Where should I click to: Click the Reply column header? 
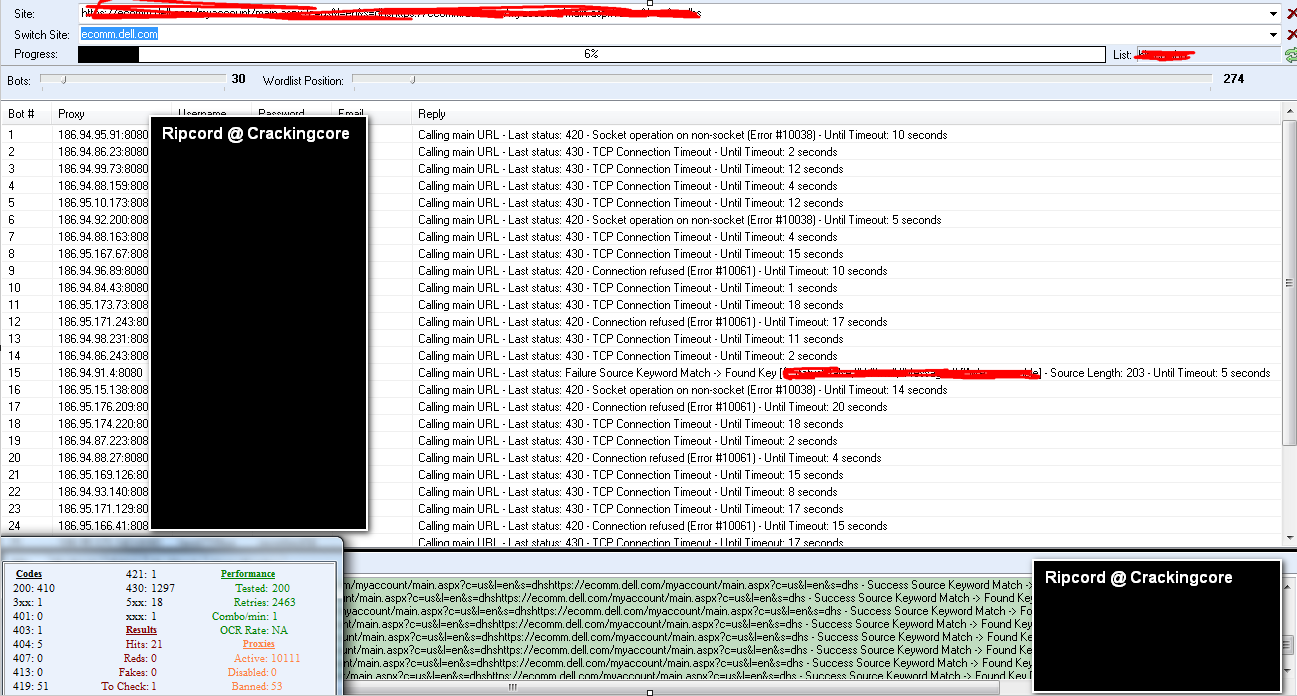coord(846,114)
